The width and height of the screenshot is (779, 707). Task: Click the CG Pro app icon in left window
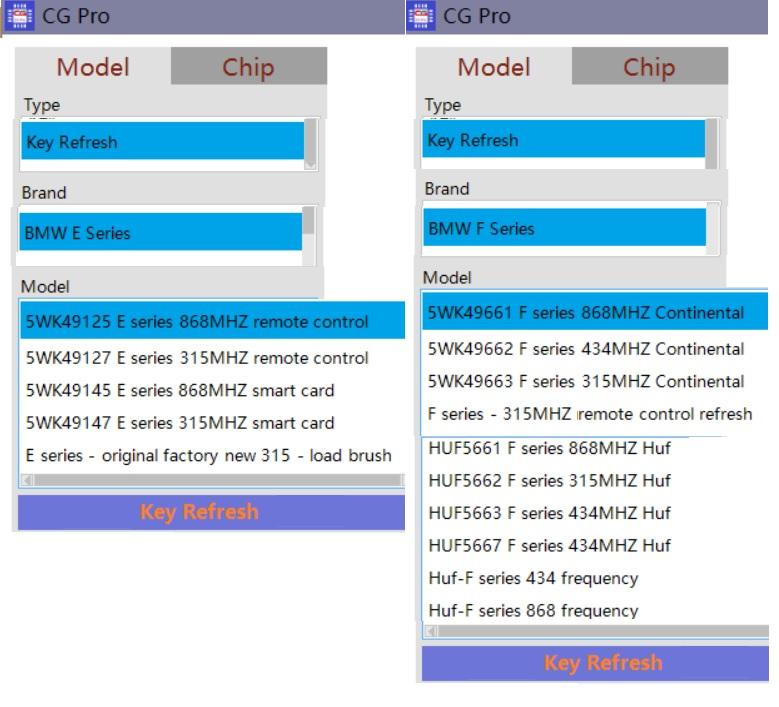click(19, 16)
